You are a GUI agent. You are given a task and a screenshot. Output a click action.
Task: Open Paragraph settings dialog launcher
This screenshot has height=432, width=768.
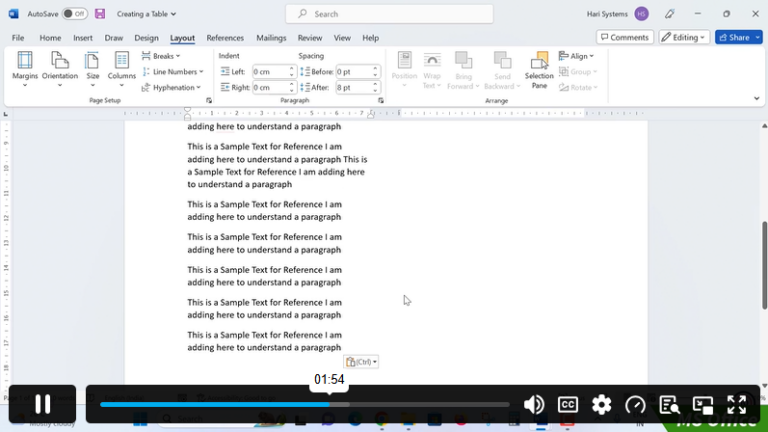click(x=381, y=100)
